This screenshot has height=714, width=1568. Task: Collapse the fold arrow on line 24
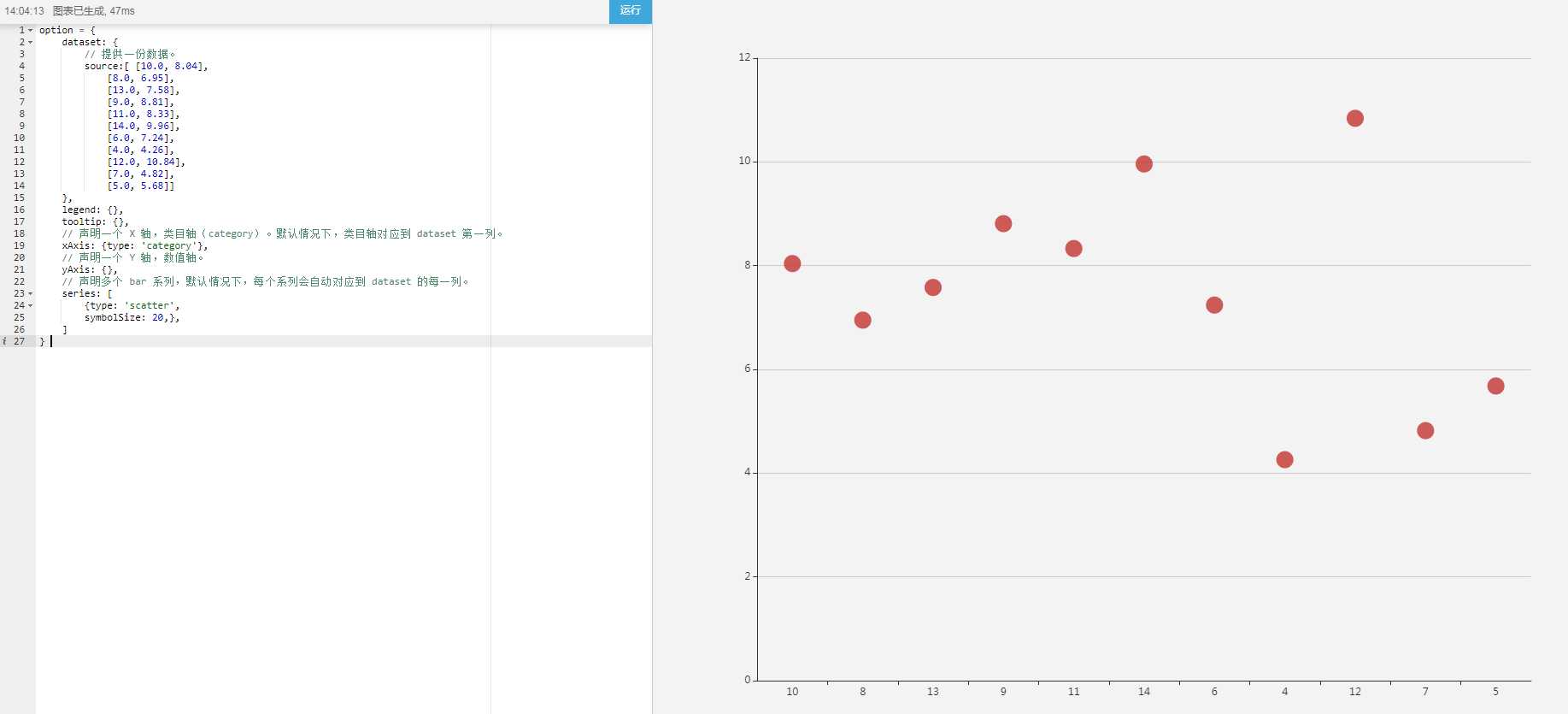31,305
